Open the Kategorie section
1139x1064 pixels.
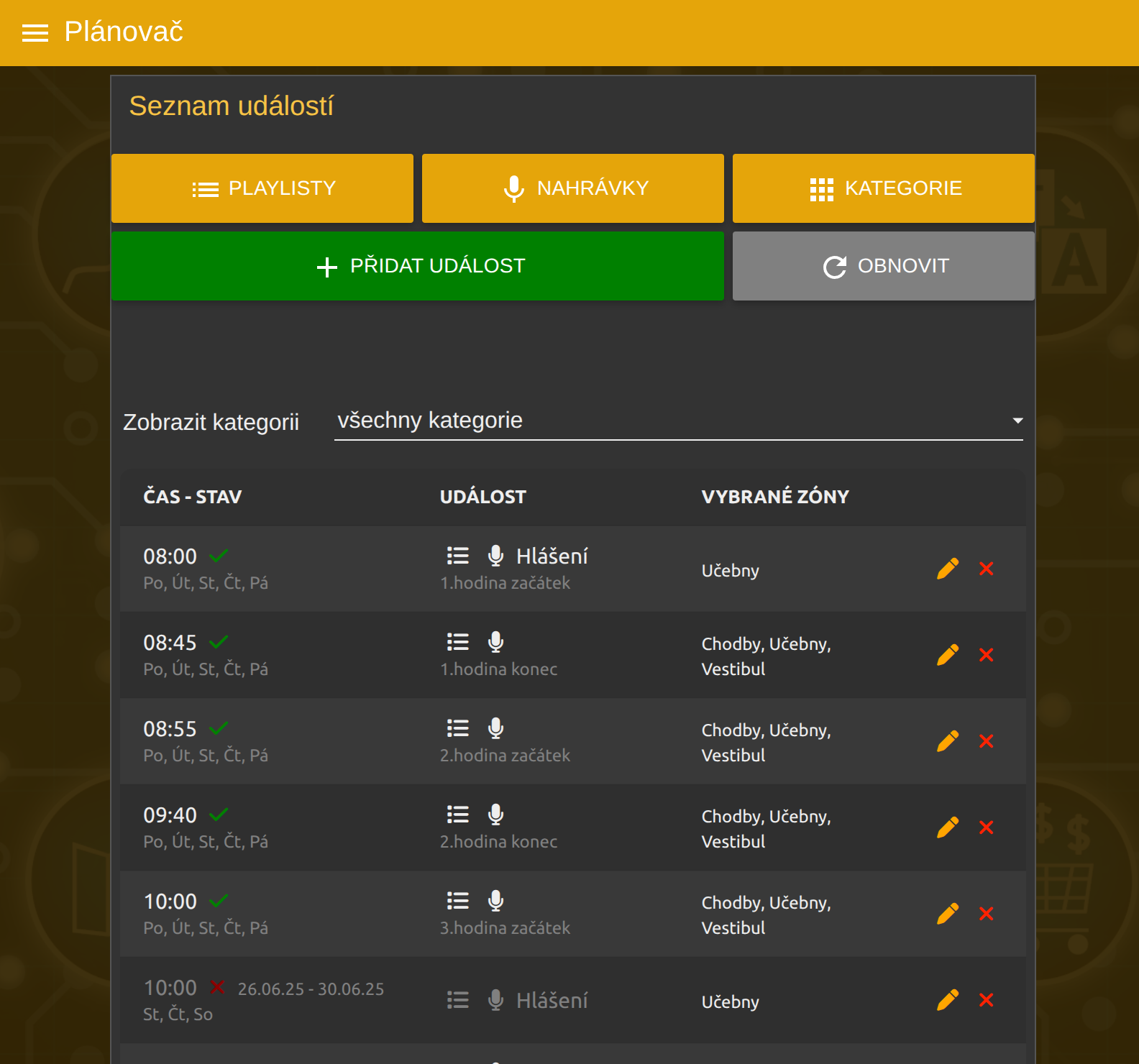coord(883,188)
